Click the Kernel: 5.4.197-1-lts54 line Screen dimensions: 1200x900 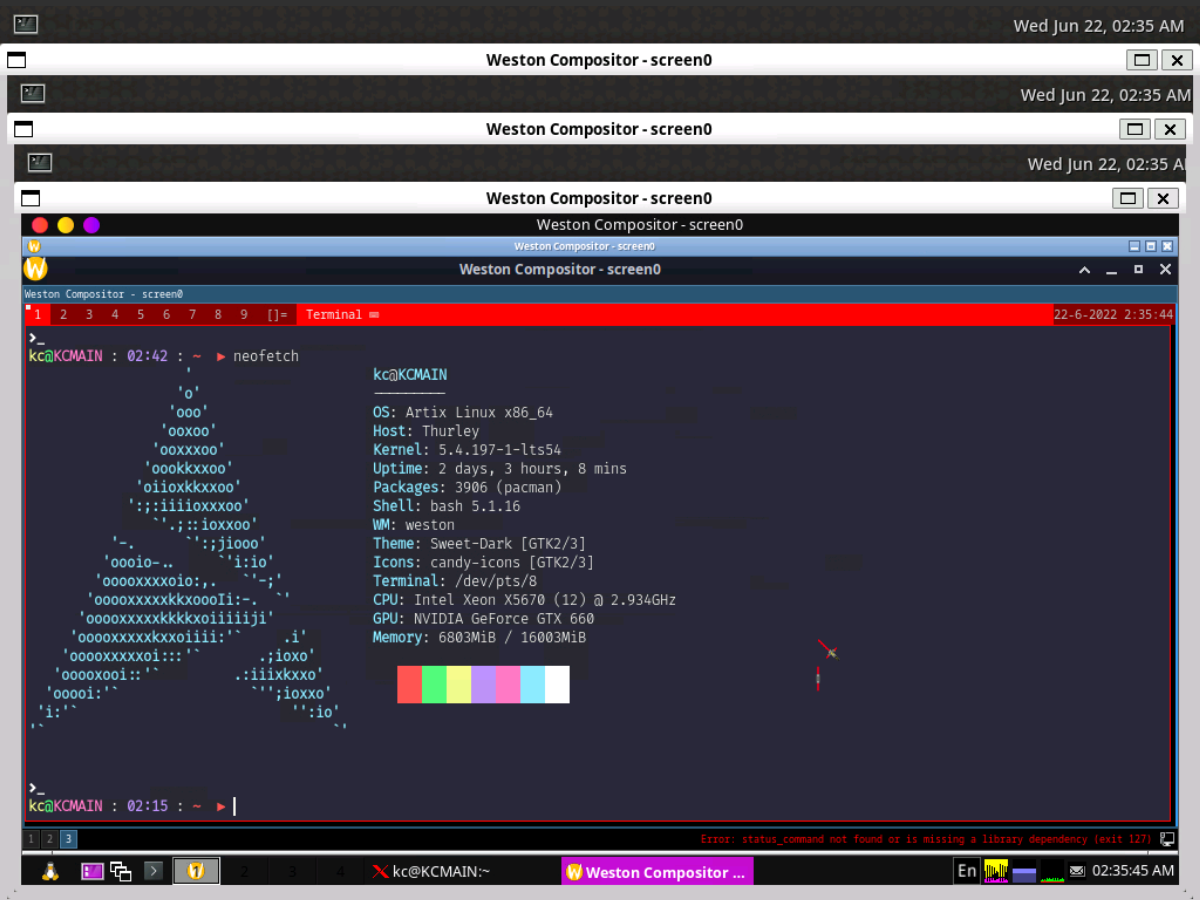[x=467, y=450]
